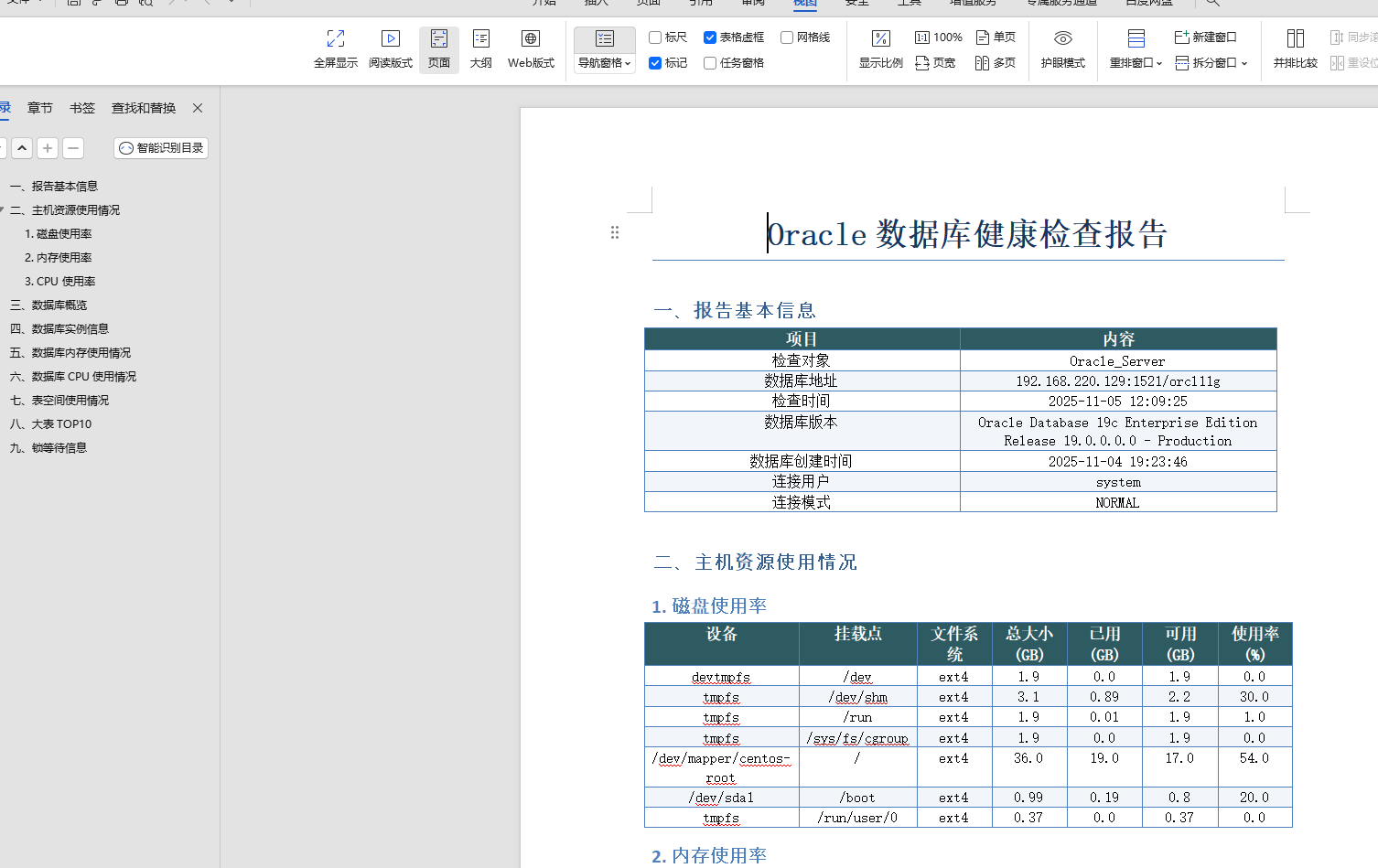Go to outline item 四、数据库实例信息
1378x868 pixels.
(59, 329)
